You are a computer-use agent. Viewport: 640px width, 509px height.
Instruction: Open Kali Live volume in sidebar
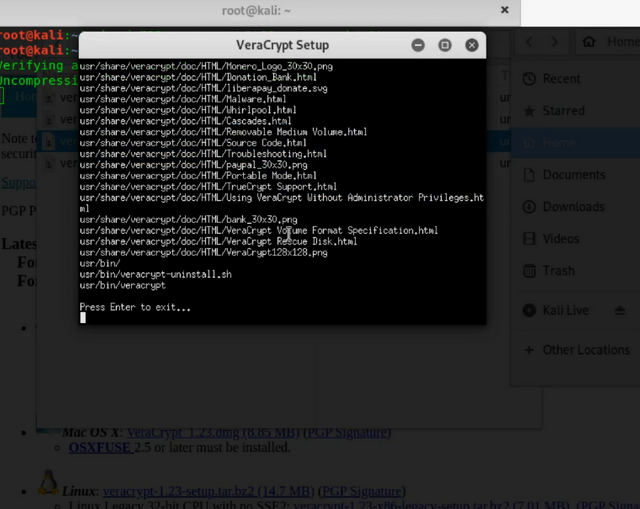tap(565, 310)
